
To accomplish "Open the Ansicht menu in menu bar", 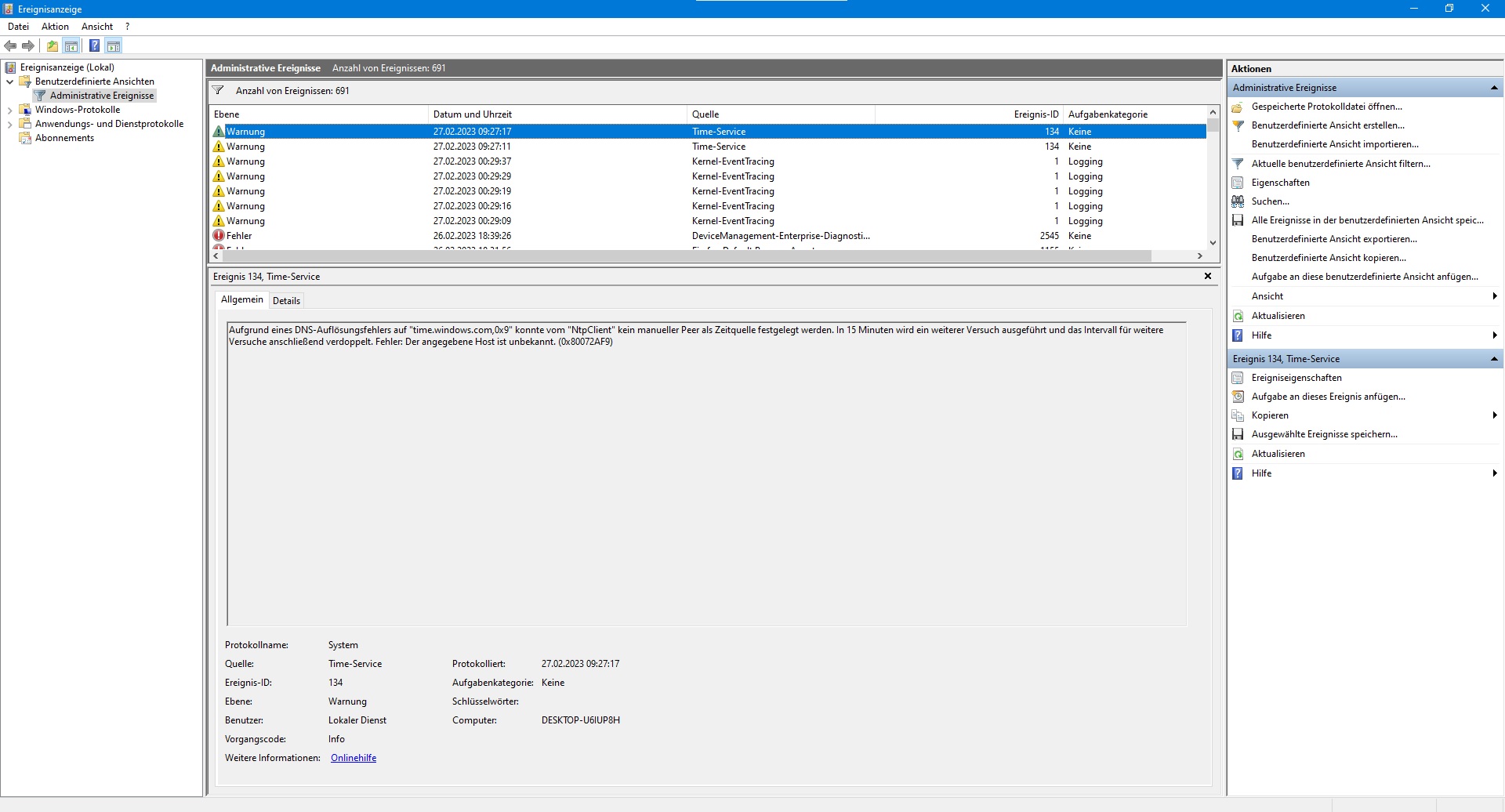I will 97,27.
